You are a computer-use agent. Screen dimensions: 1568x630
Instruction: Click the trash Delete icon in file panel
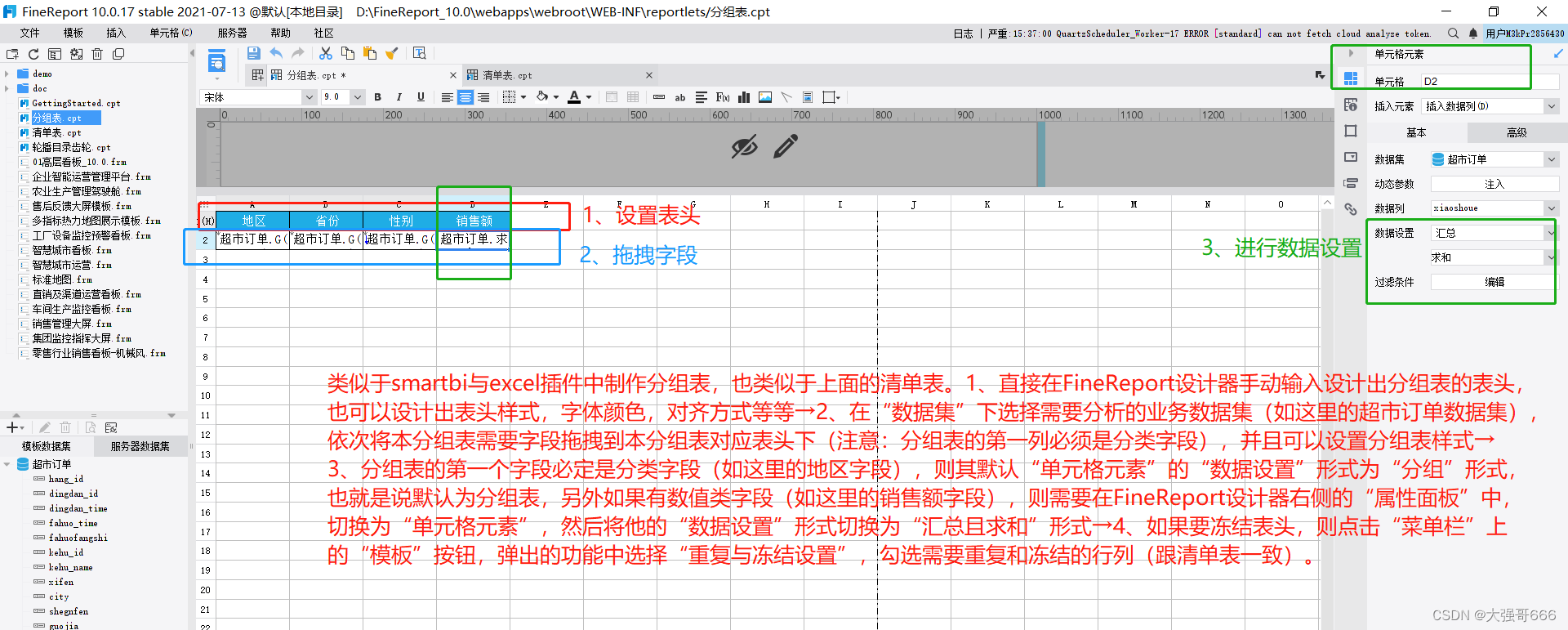click(x=97, y=54)
